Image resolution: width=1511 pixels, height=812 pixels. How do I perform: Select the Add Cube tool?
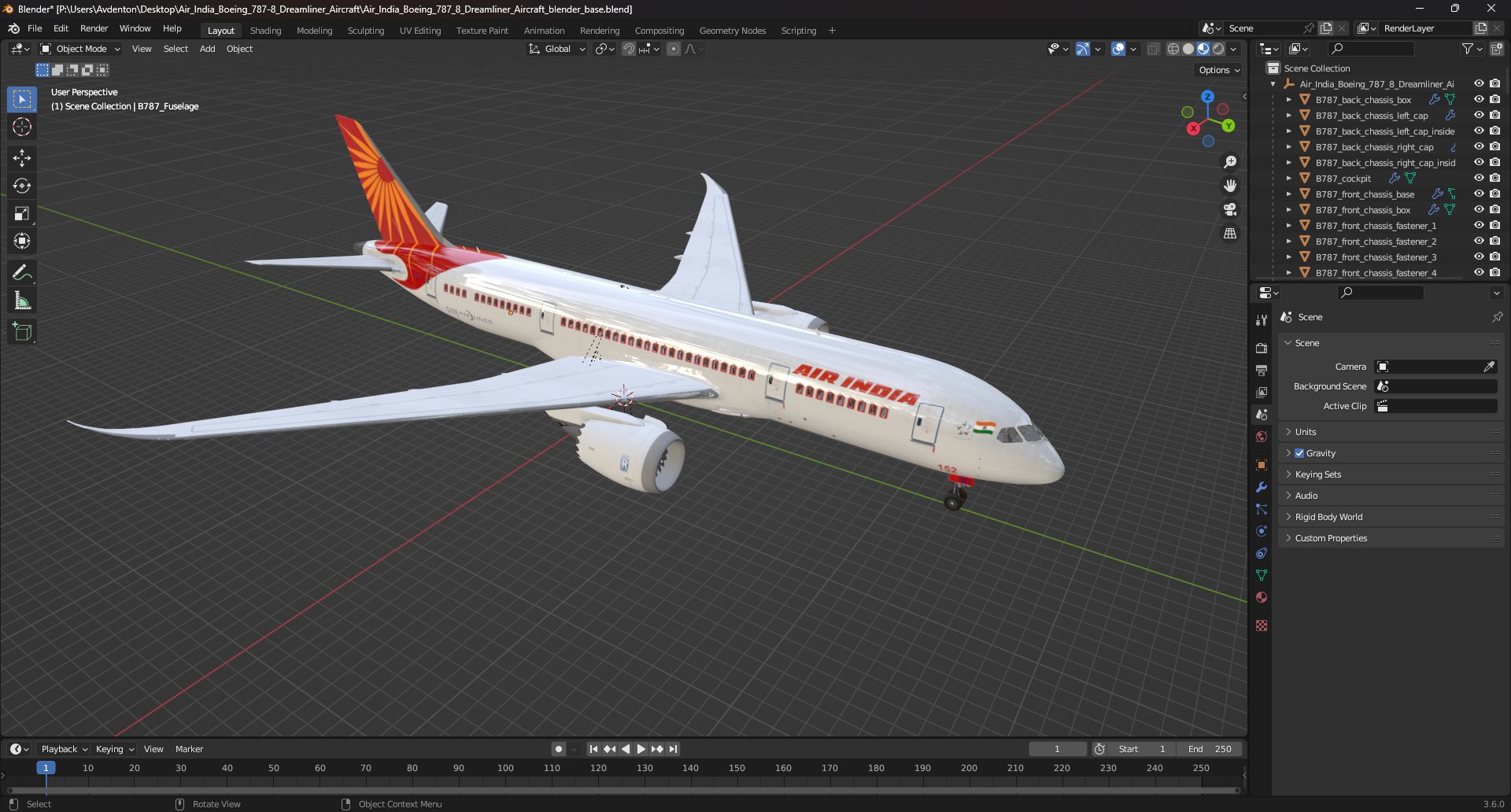[22, 332]
